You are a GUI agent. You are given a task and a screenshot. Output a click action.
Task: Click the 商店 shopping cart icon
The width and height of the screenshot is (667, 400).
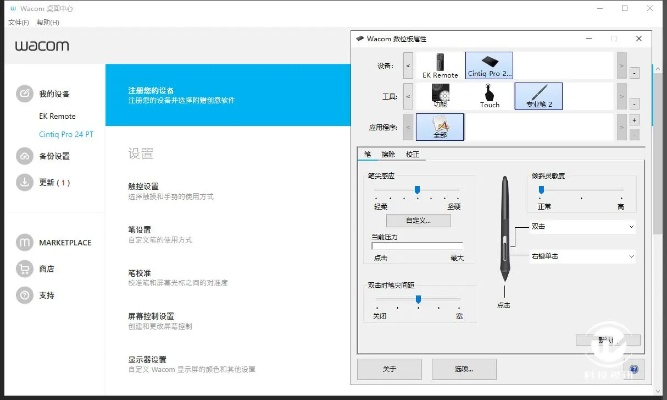coord(25,269)
